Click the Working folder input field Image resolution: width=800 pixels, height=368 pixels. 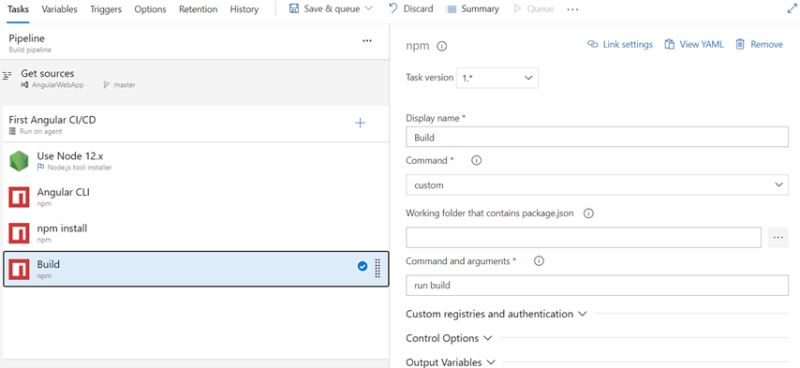click(584, 237)
